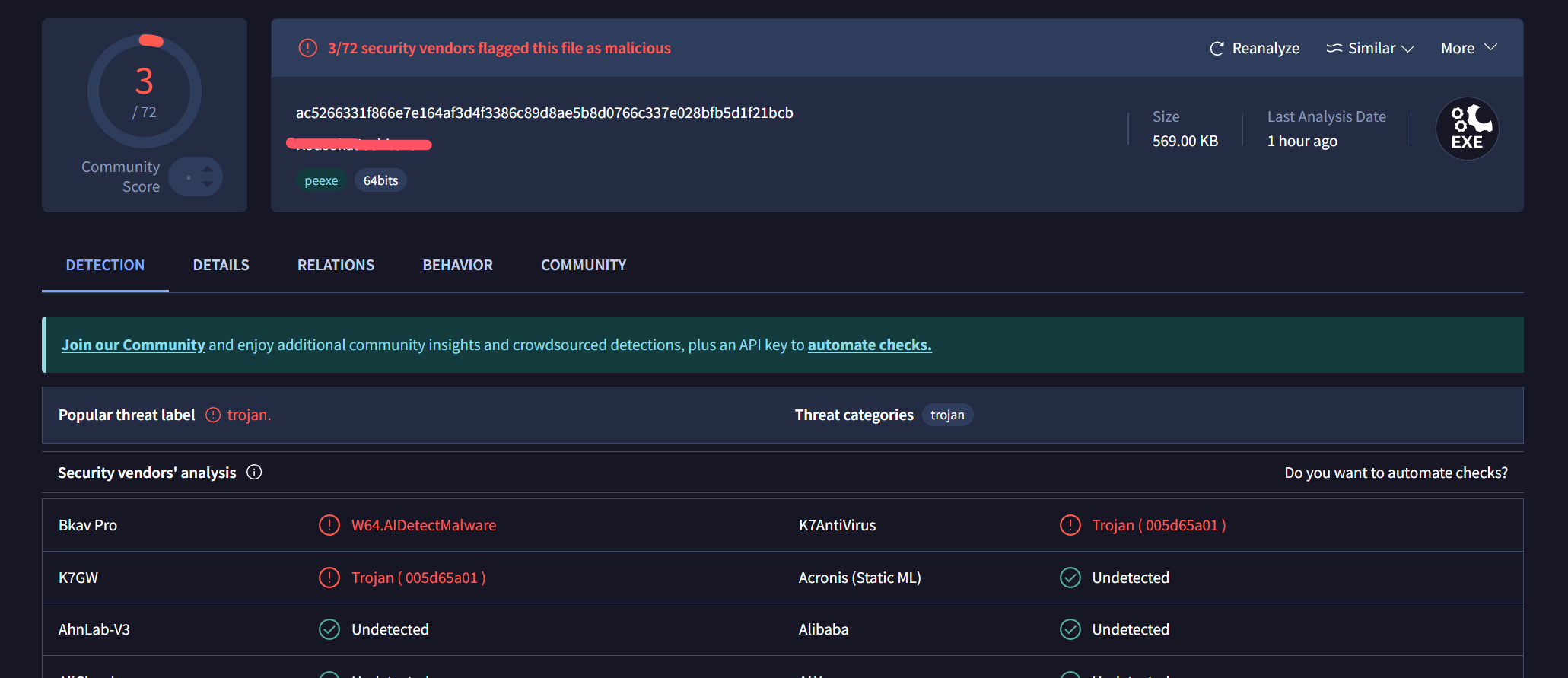Click the info icon beside Security vendors' analysis
Screen dimensions: 1568x678
[x=254, y=473]
